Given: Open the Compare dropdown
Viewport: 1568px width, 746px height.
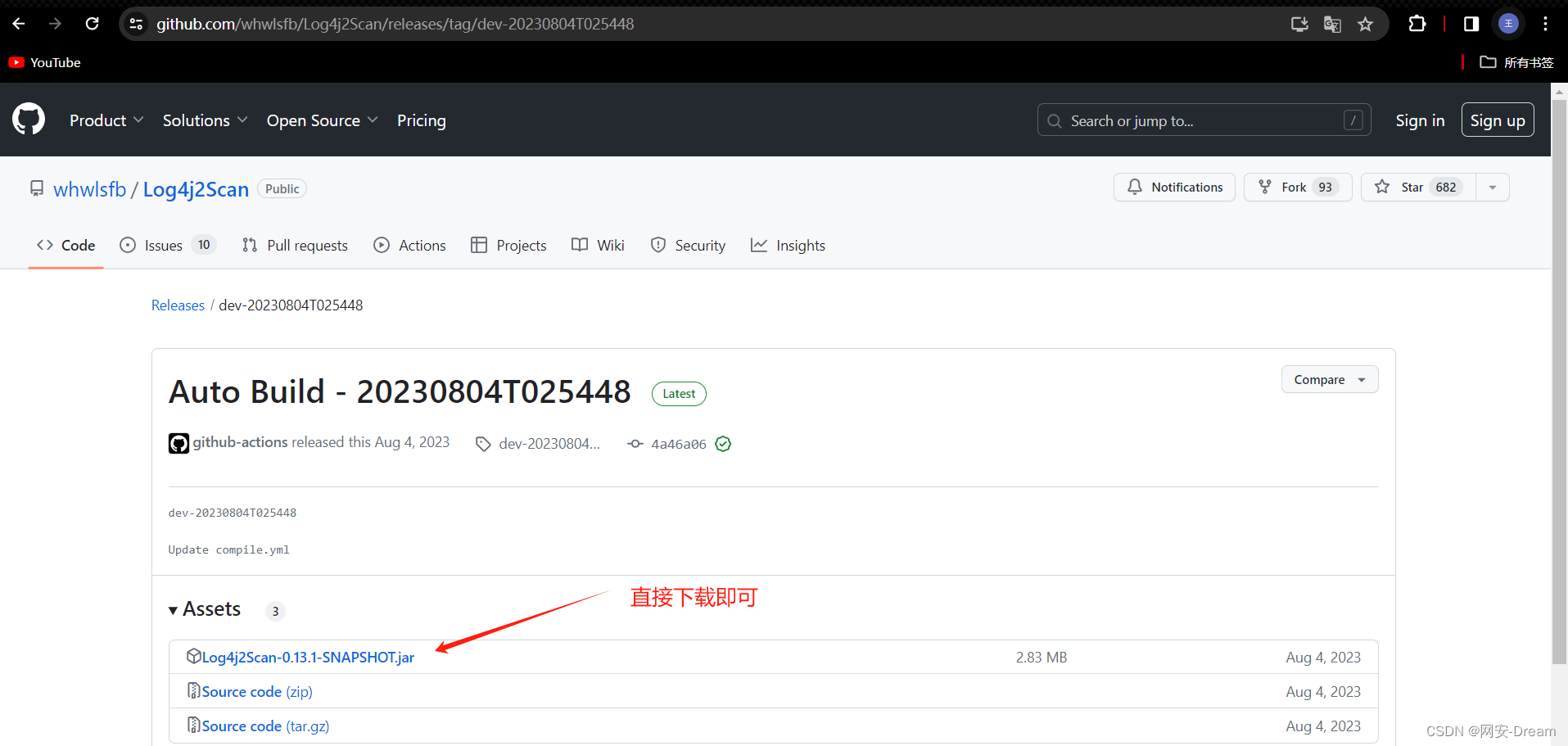Looking at the screenshot, I should click(x=1328, y=379).
